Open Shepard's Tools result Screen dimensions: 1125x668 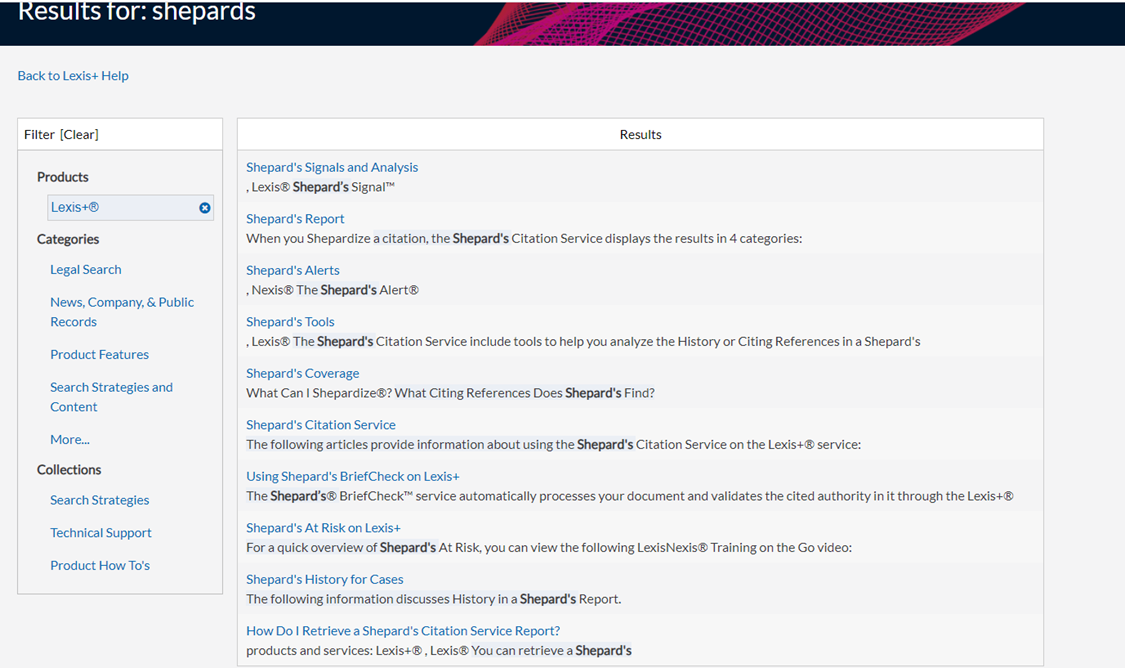click(x=290, y=321)
